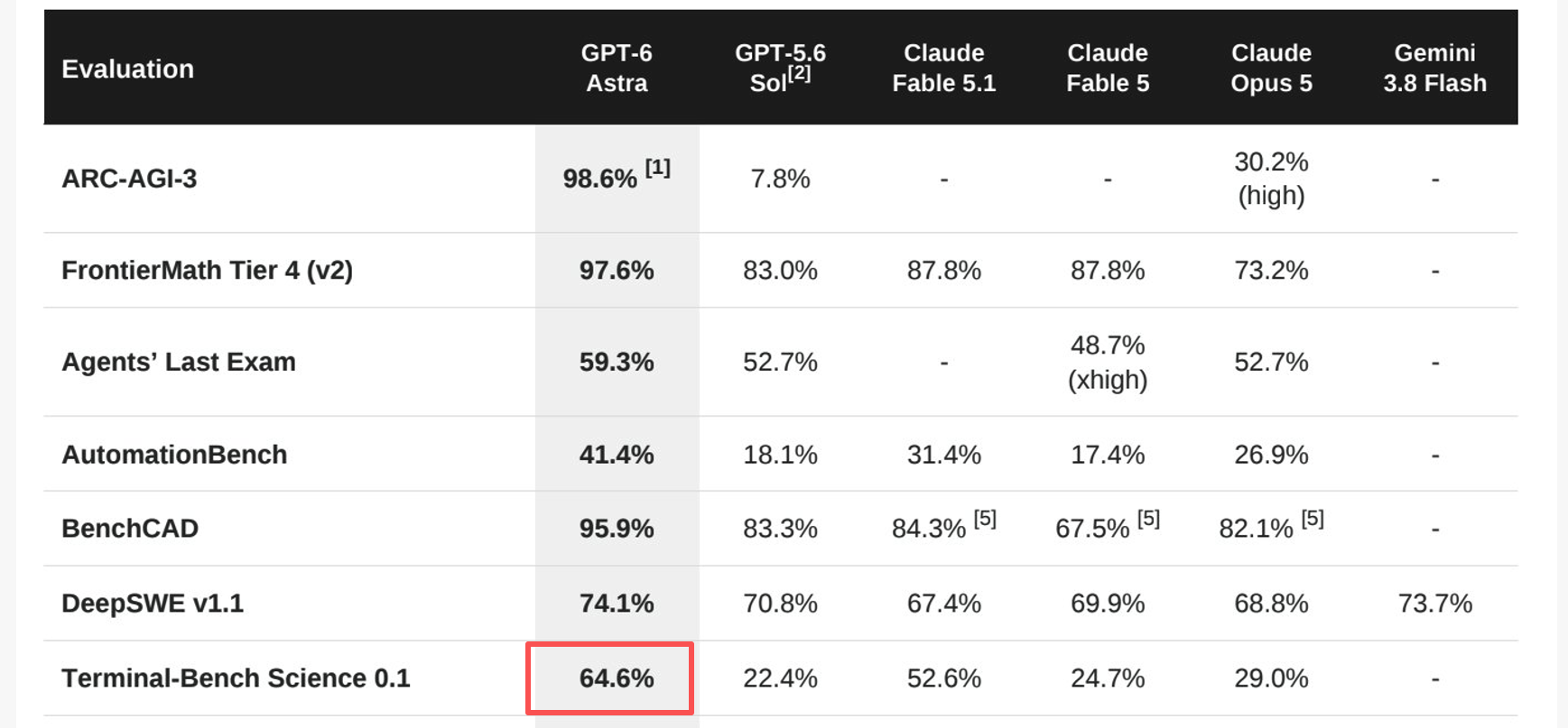Viewport: 1568px width, 728px height.
Task: Open footnote [5] beside 67.5% BenchCAD score
Action: 1148,519
